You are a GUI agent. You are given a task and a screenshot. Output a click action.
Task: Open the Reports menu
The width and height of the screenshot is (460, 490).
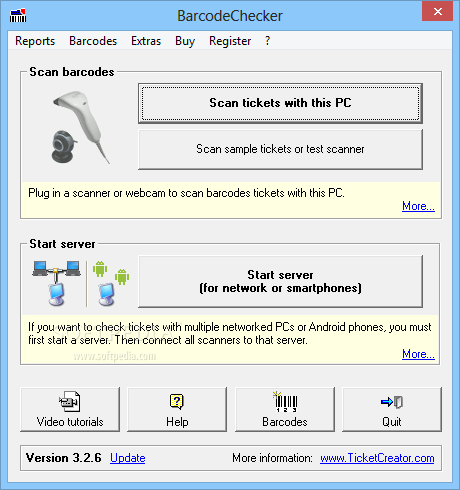pos(35,41)
